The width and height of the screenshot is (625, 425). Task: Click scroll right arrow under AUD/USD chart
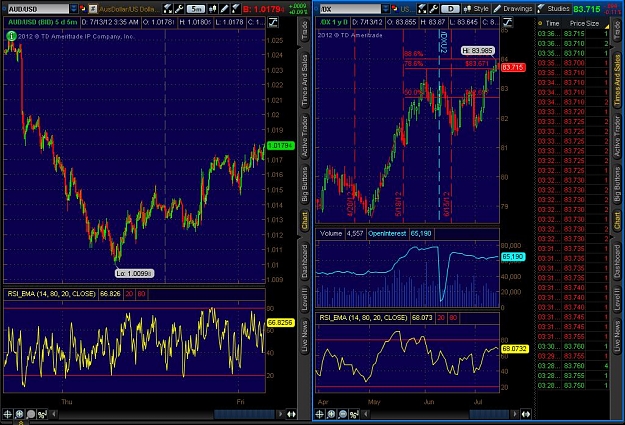[281, 415]
